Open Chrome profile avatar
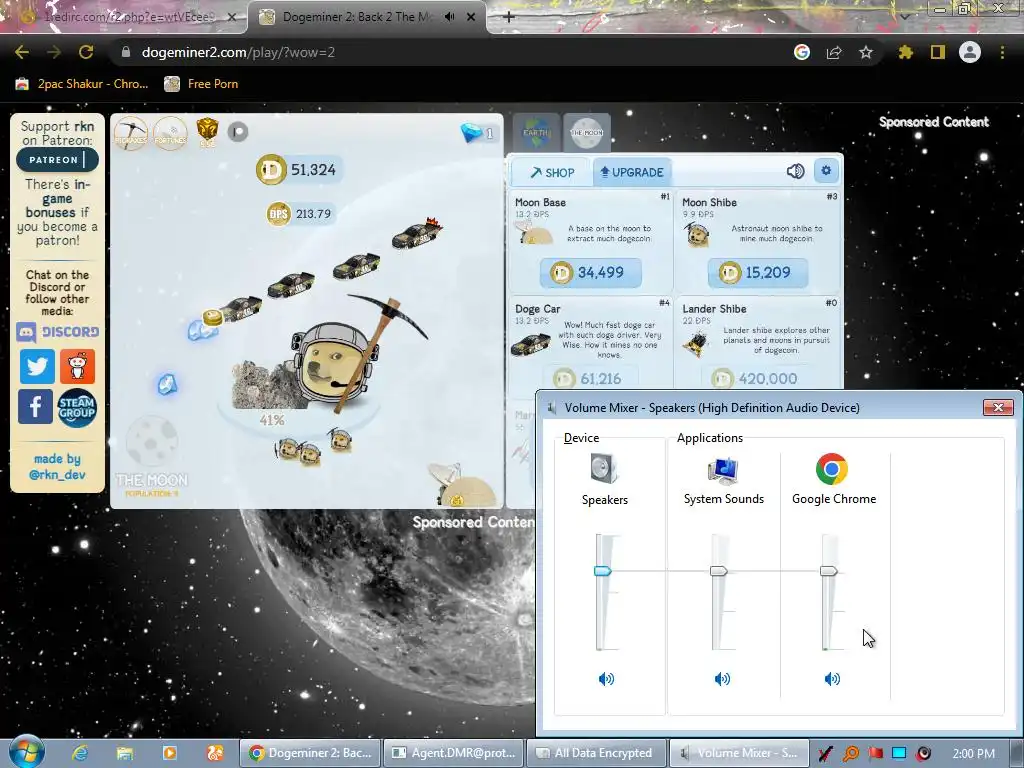The image size is (1024, 768). pyautogui.click(x=970, y=52)
